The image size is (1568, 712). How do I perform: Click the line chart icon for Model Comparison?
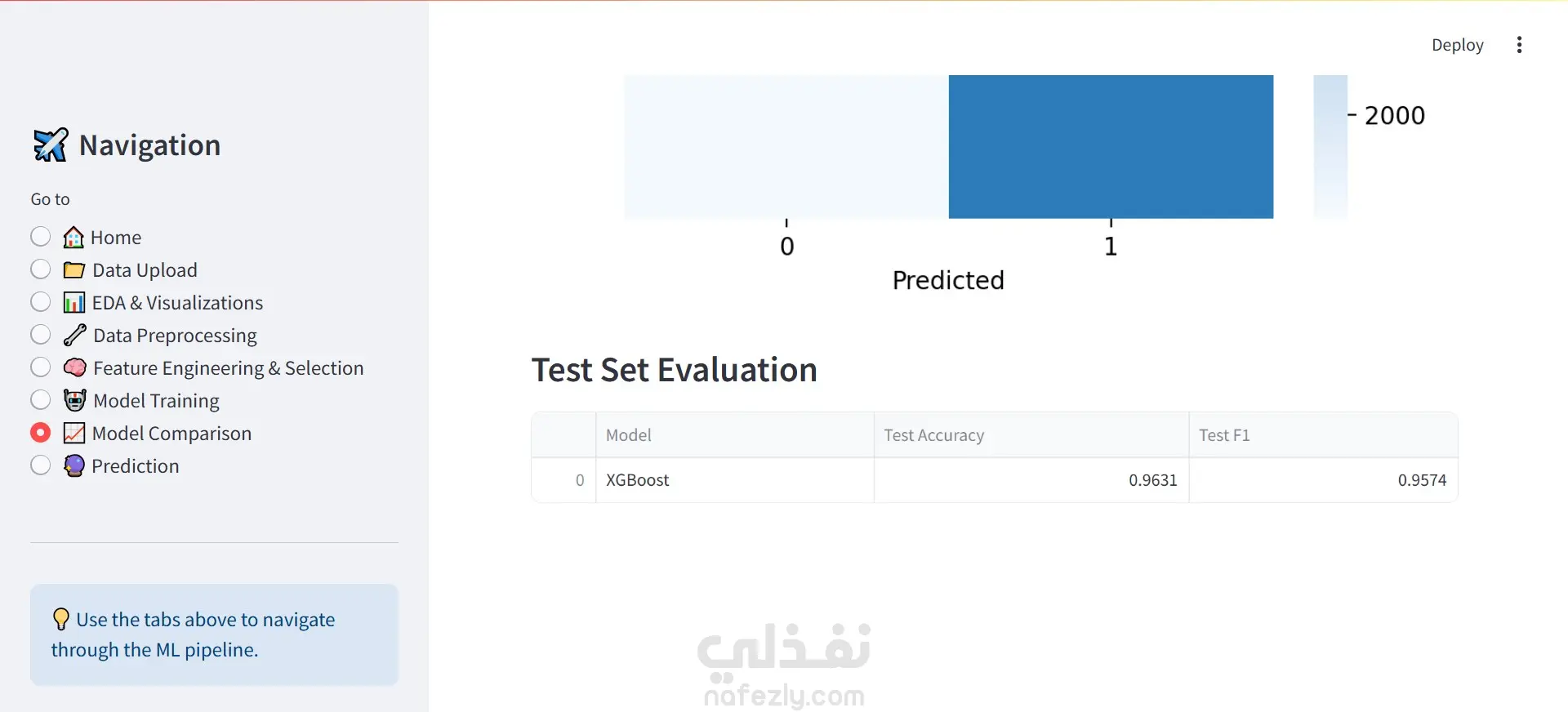[x=73, y=434]
